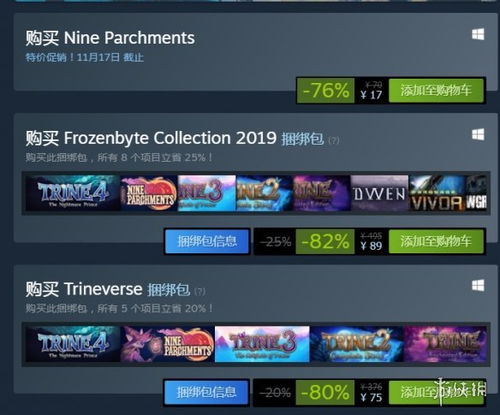Open Trine 3 thumbnail in Frozenbyte Collection
This screenshot has width=500, height=415.
[207, 193]
